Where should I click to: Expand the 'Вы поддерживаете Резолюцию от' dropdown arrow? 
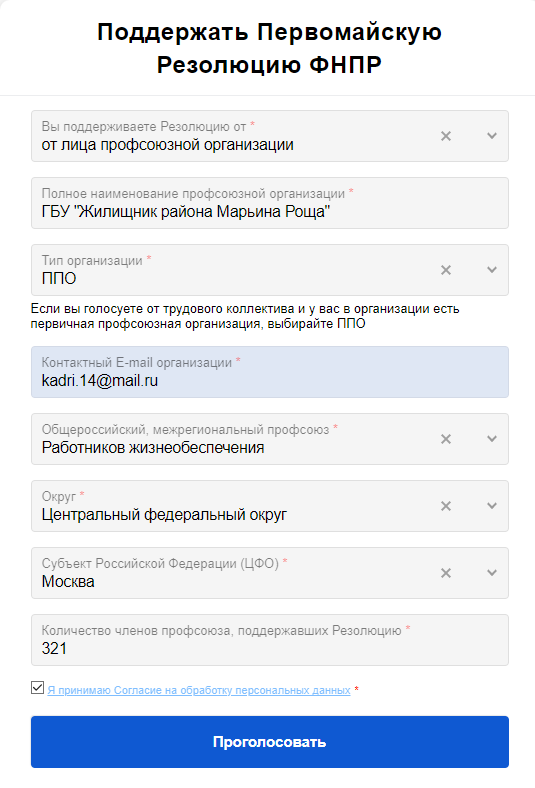(492, 136)
